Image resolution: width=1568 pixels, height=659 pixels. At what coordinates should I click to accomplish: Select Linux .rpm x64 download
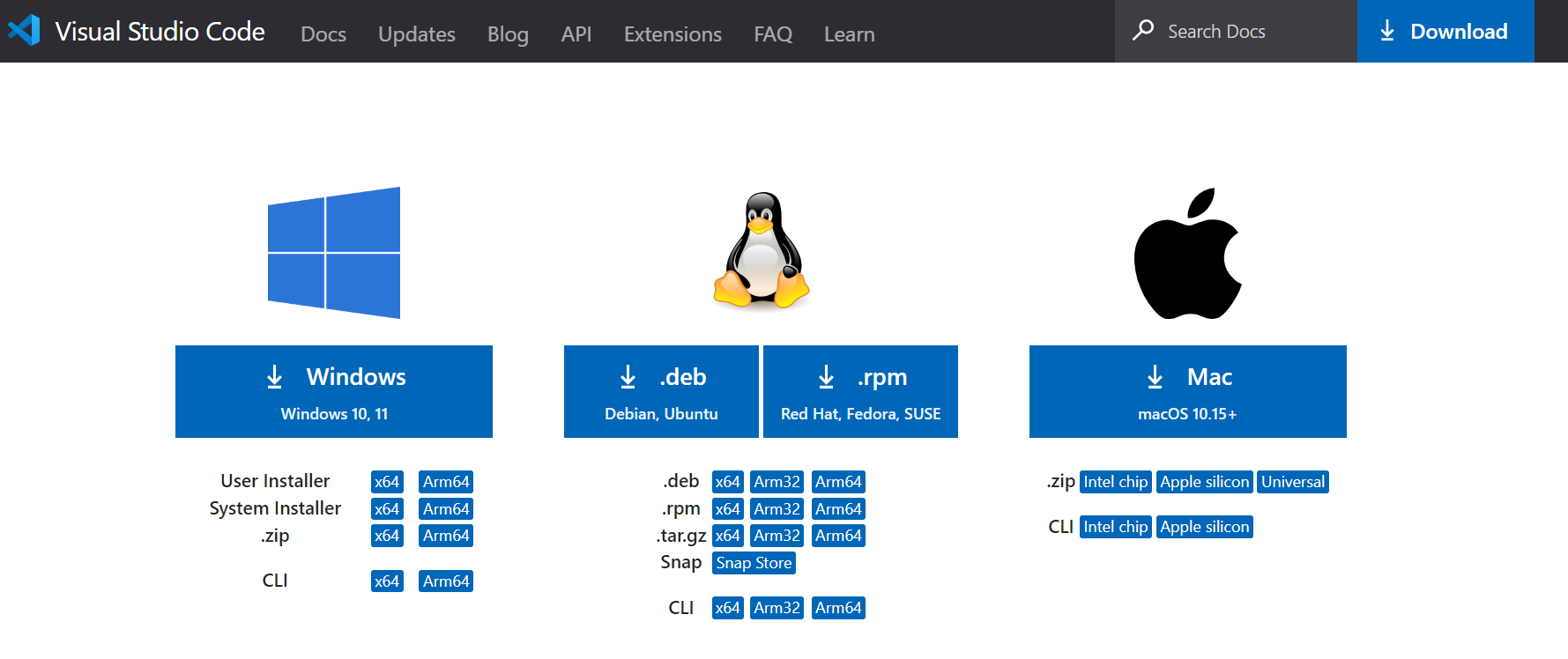pyautogui.click(x=728, y=509)
